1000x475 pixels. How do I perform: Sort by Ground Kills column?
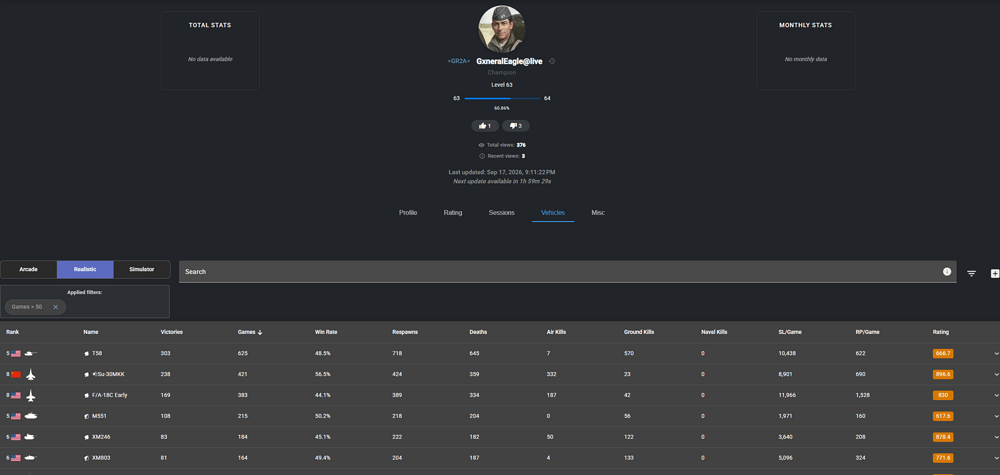(638, 332)
